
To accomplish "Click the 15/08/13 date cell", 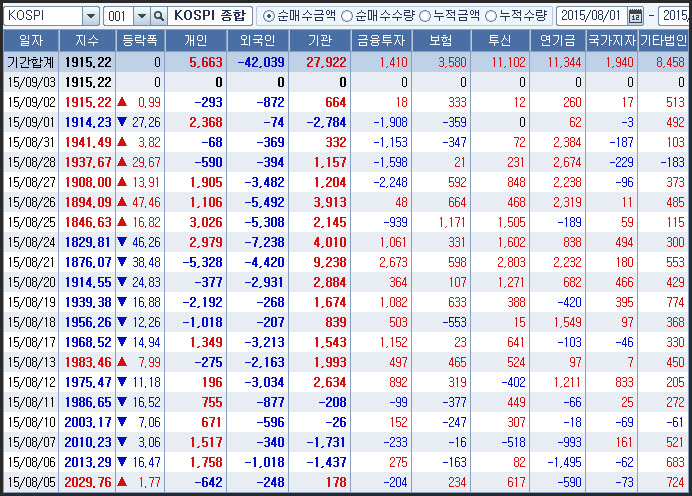I will [31, 362].
